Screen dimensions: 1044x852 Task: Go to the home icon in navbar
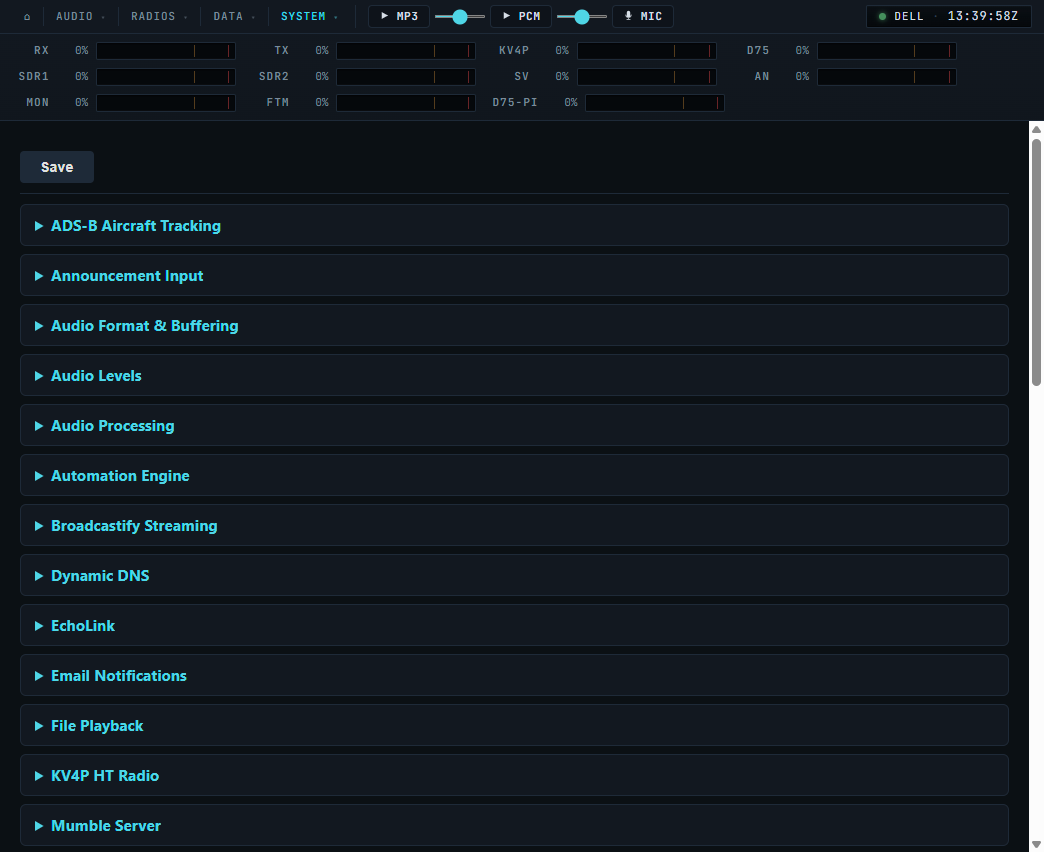point(27,17)
